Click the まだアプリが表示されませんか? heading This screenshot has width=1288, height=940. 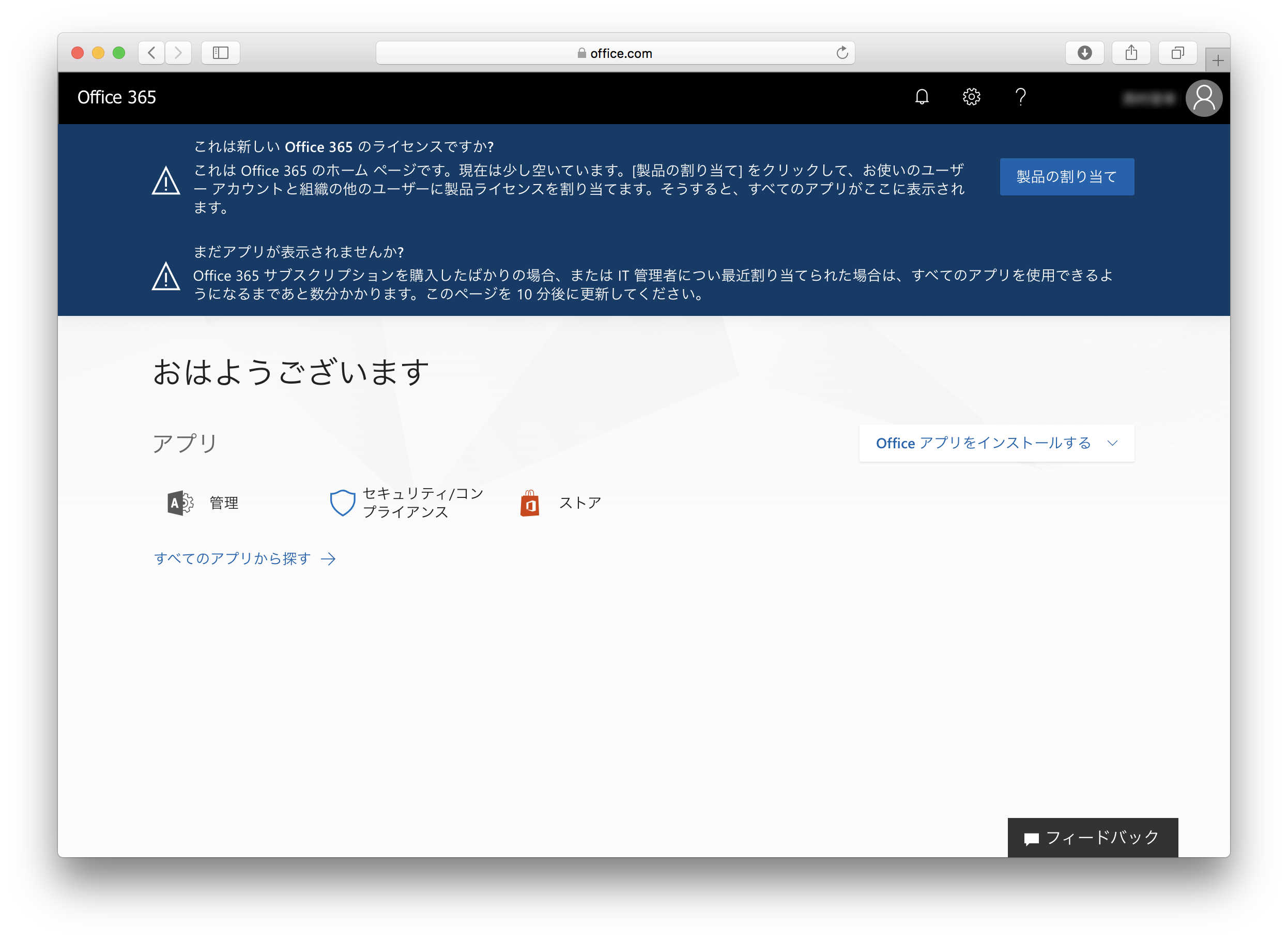pyautogui.click(x=299, y=251)
